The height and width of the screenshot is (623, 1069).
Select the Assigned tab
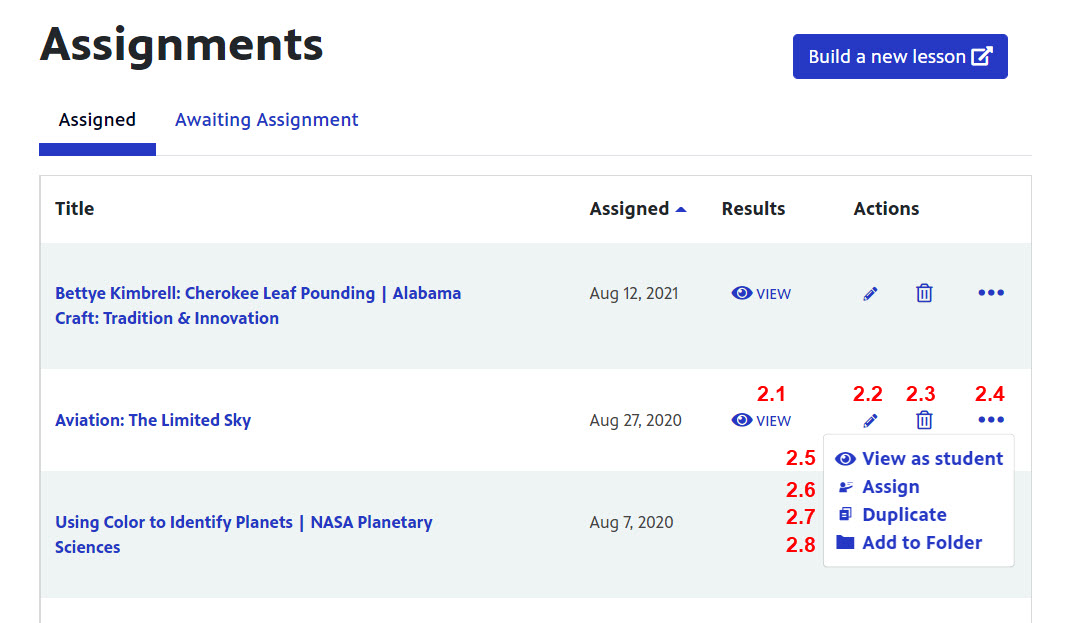(97, 120)
